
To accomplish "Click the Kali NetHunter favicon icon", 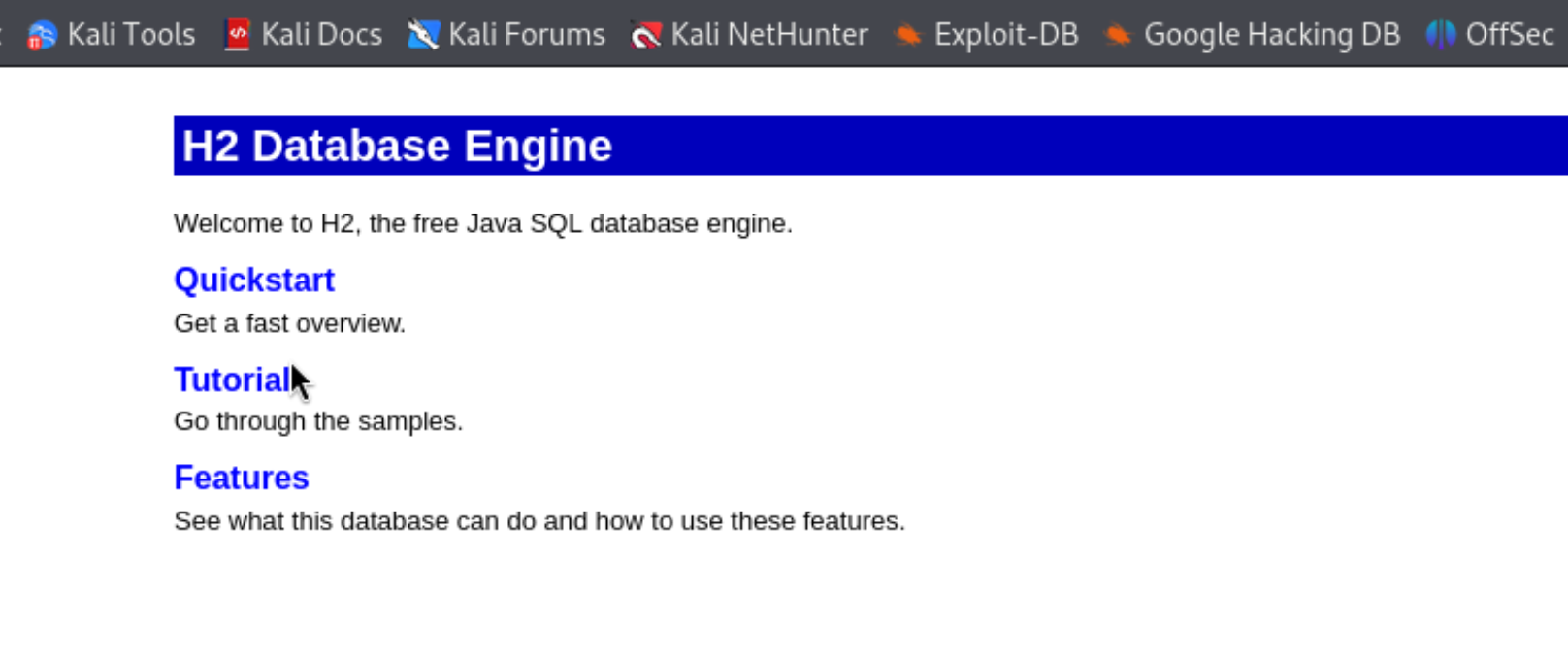I will pyautogui.click(x=645, y=36).
